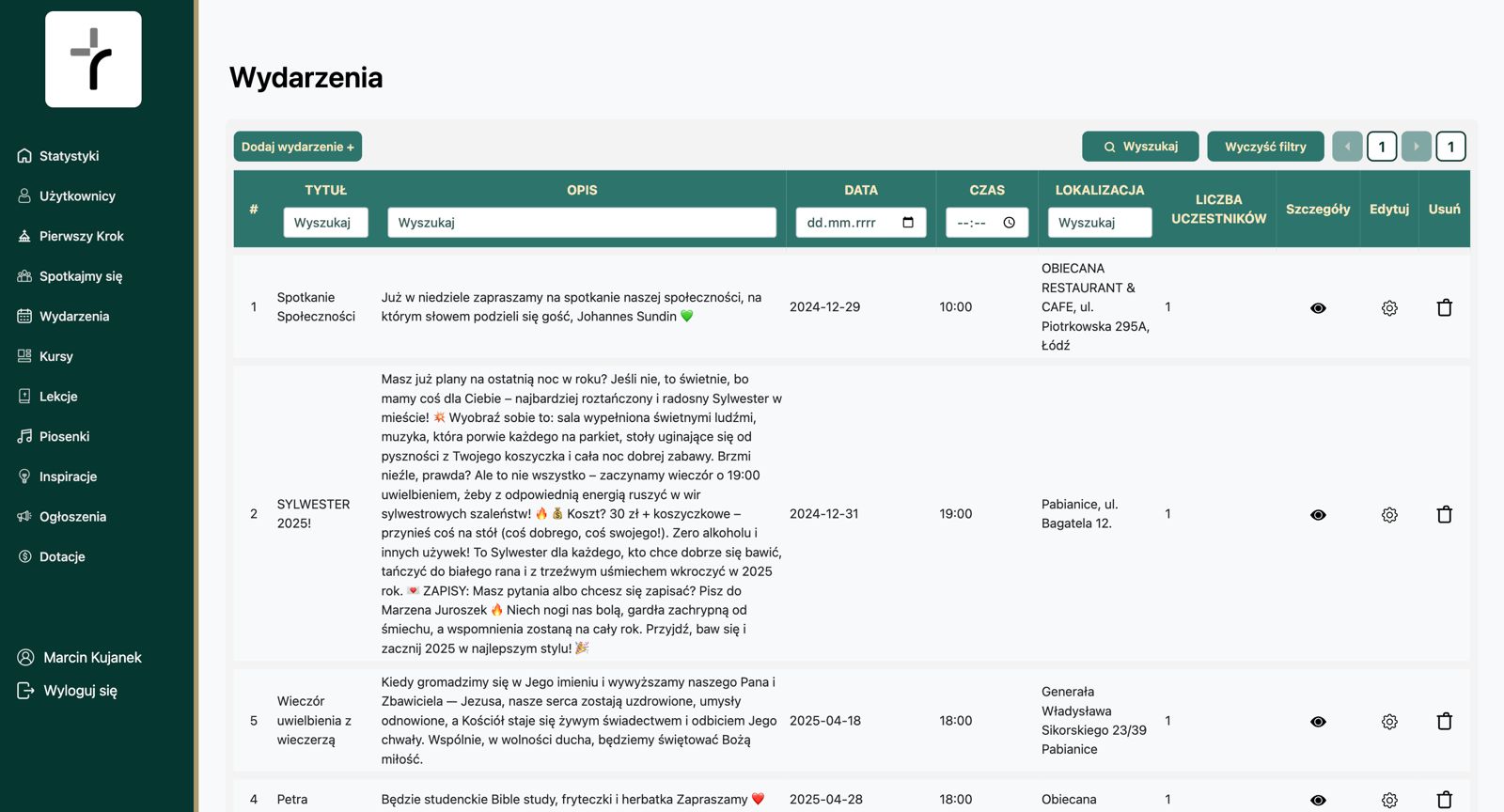Click the Dodaj wydarzenie + button
Viewport: 1504px width, 812px height.
tap(298, 147)
